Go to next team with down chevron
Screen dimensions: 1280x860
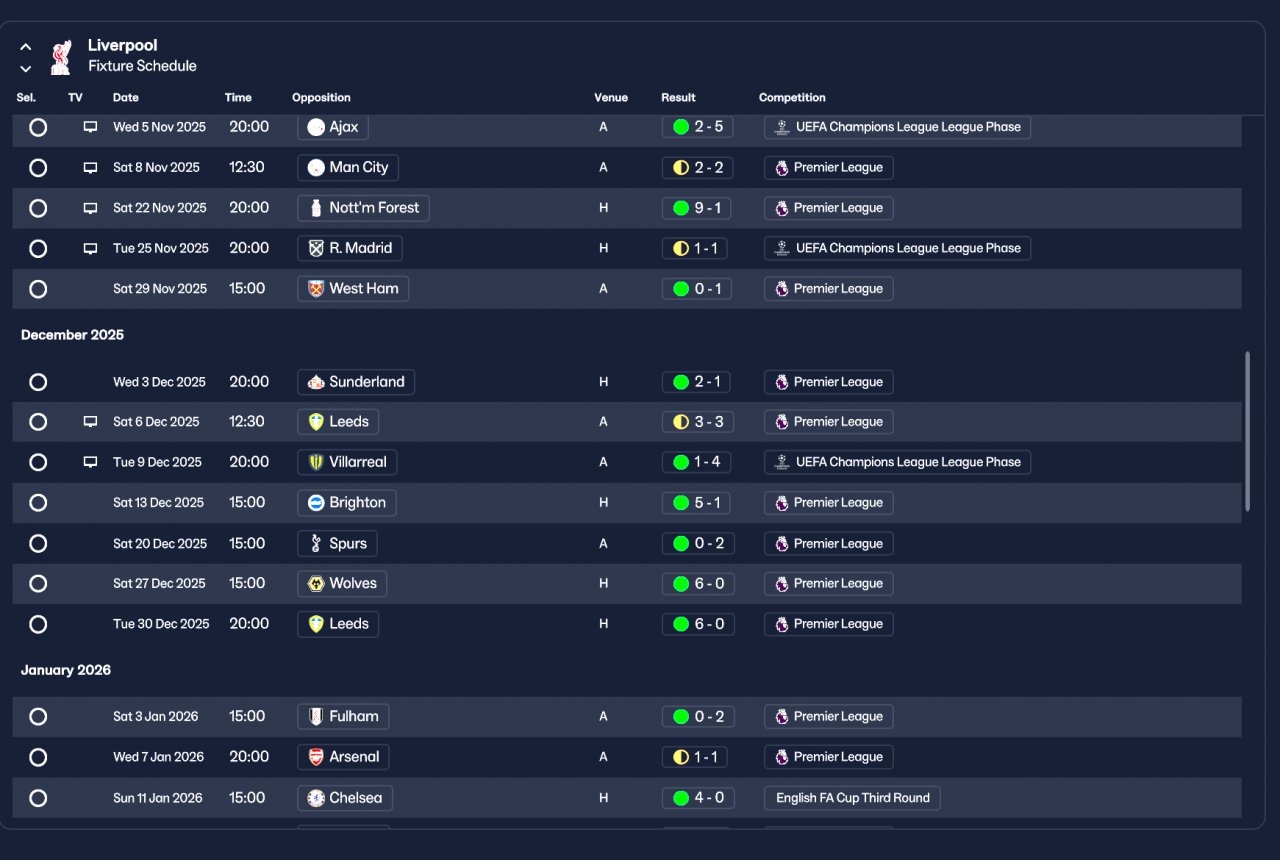[26, 69]
